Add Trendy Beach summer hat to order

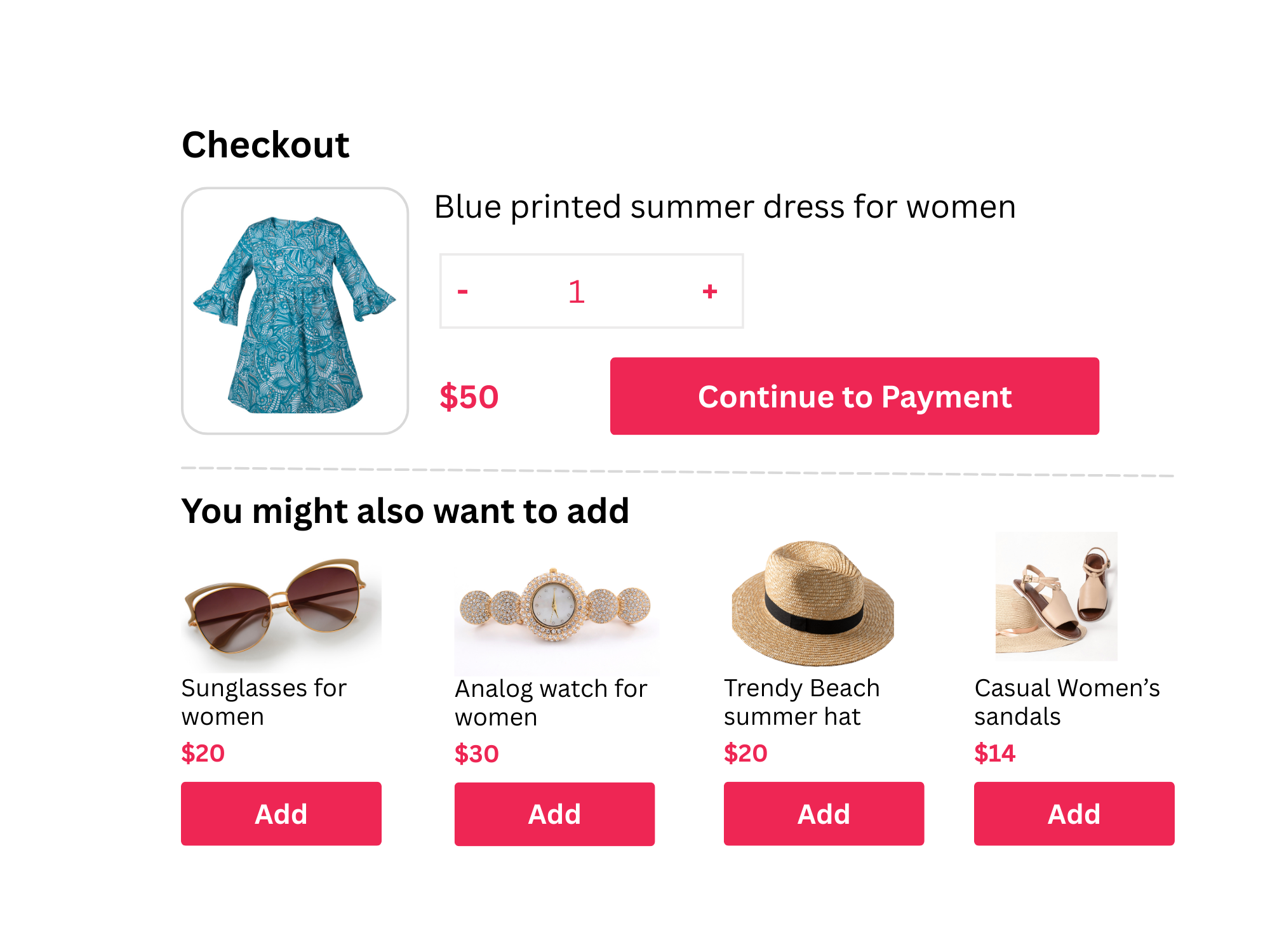pyautogui.click(x=824, y=814)
